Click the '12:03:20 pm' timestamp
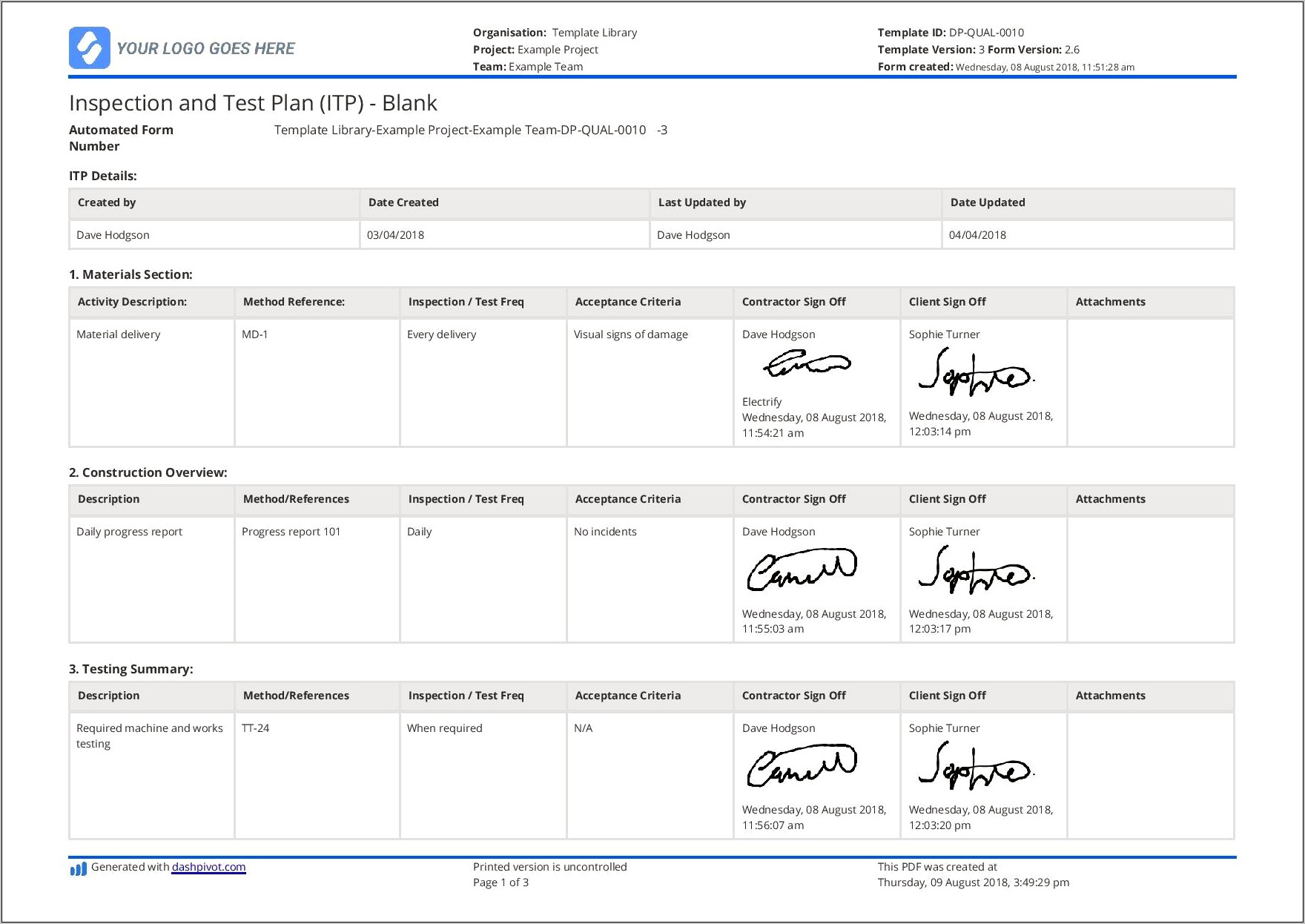 939,825
